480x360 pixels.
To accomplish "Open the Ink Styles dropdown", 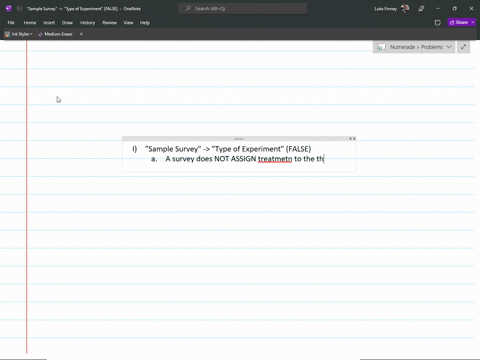I will 19,34.
